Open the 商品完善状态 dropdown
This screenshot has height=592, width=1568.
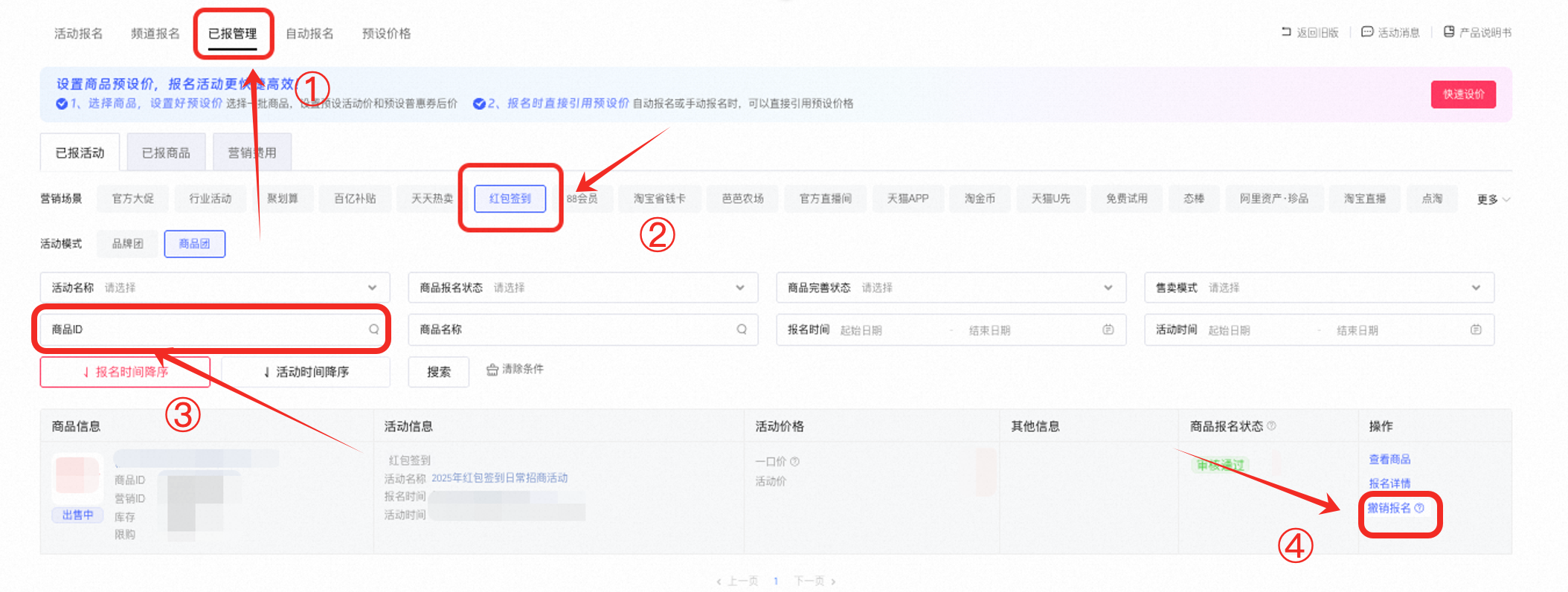[951, 288]
